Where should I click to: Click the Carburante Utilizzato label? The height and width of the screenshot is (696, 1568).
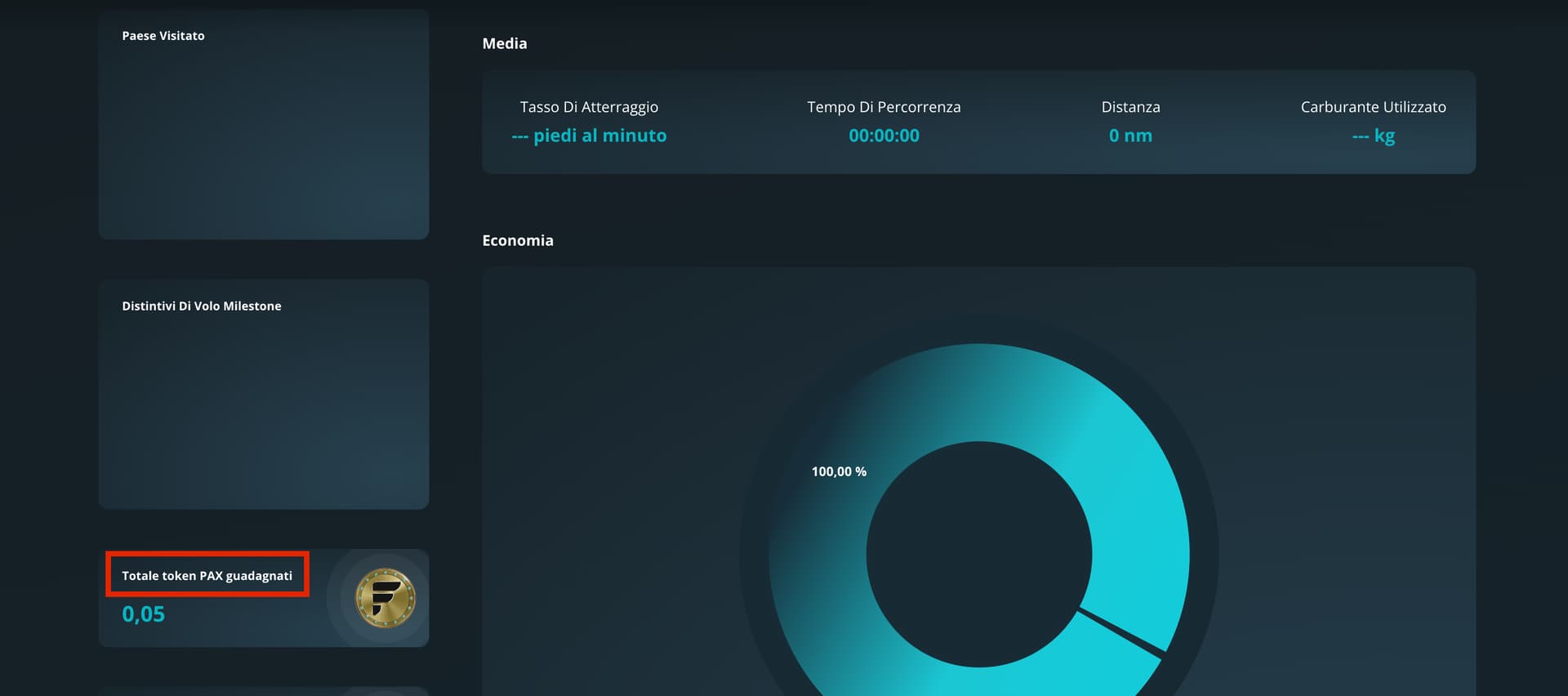click(1373, 107)
